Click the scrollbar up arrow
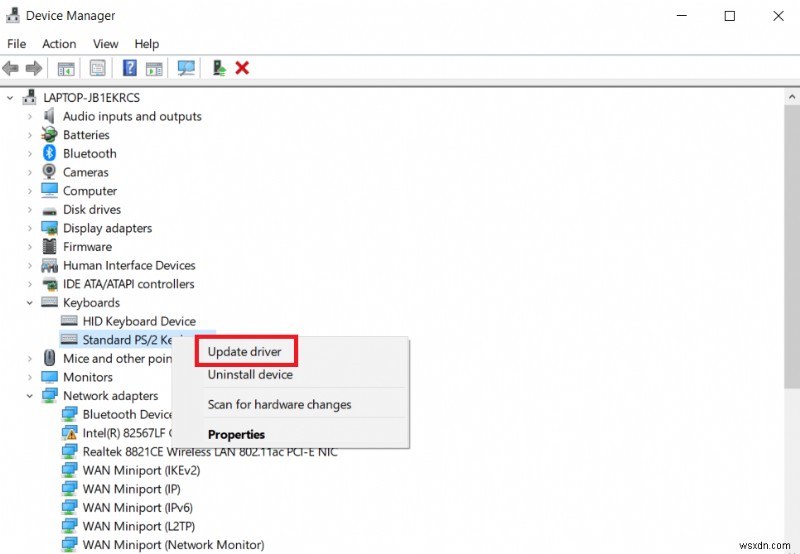This screenshot has width=800, height=554. [x=792, y=96]
